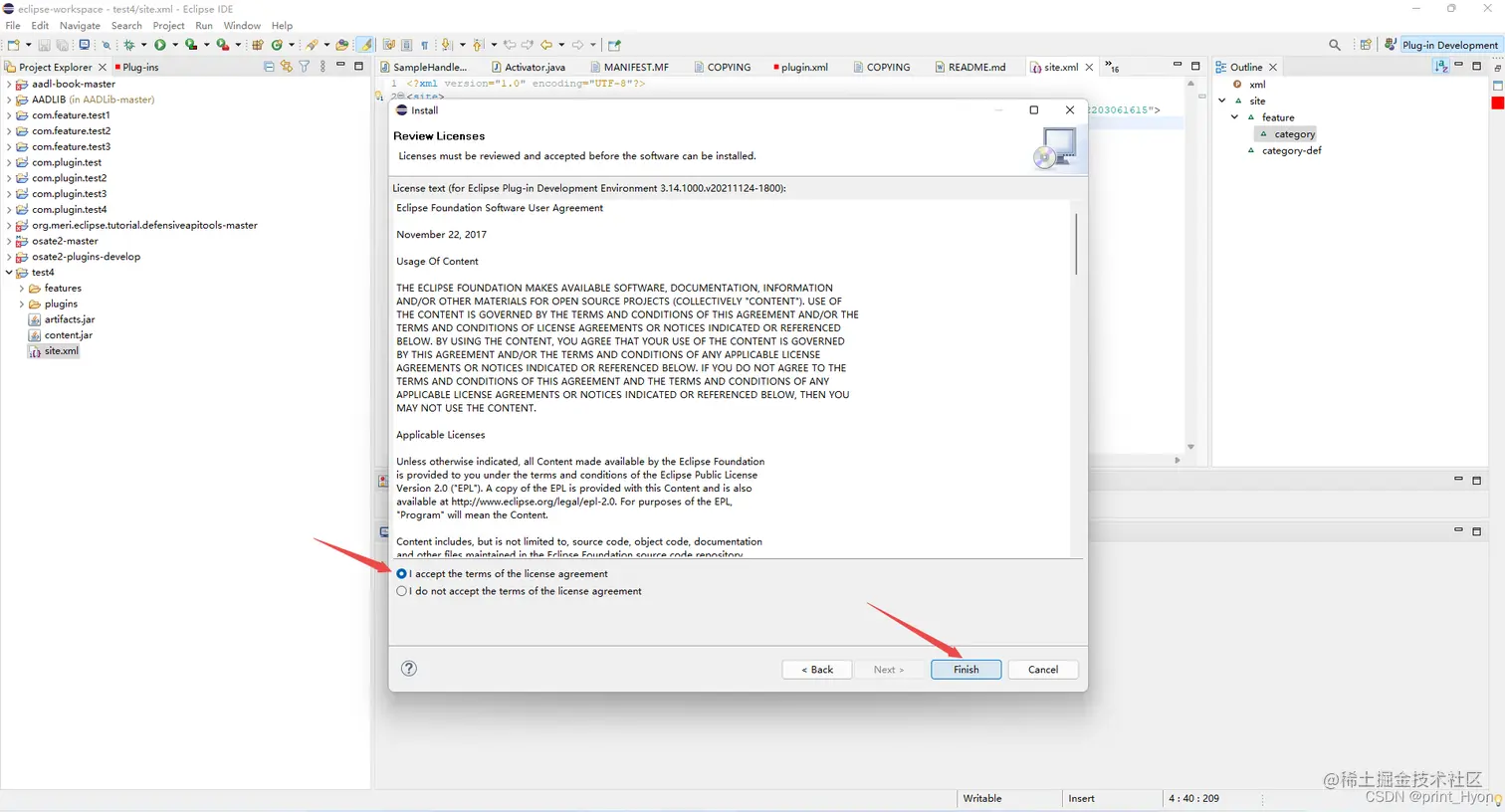This screenshot has width=1505, height=812.
Task: Expand the plugins folder under test4
Action: point(22,304)
